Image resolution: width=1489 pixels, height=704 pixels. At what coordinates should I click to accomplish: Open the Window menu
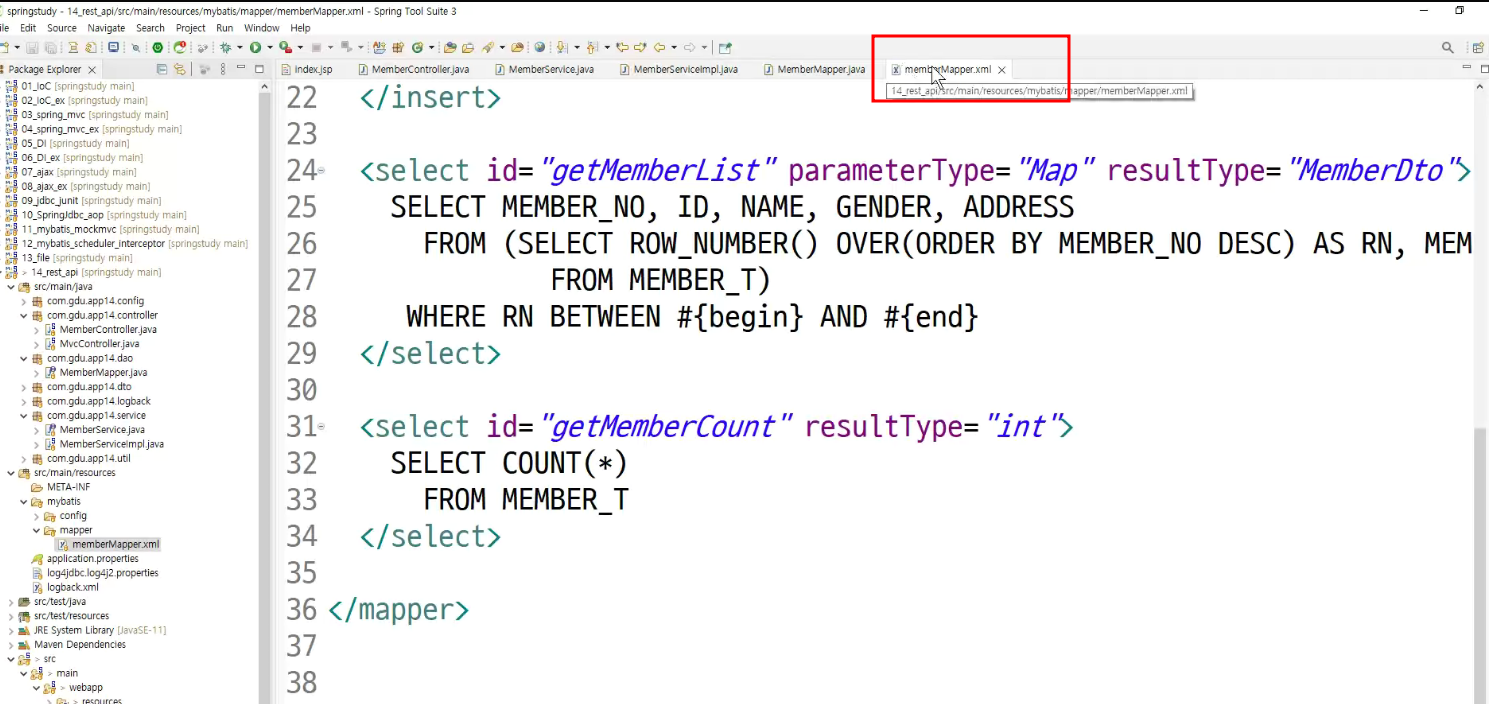pyautogui.click(x=262, y=28)
